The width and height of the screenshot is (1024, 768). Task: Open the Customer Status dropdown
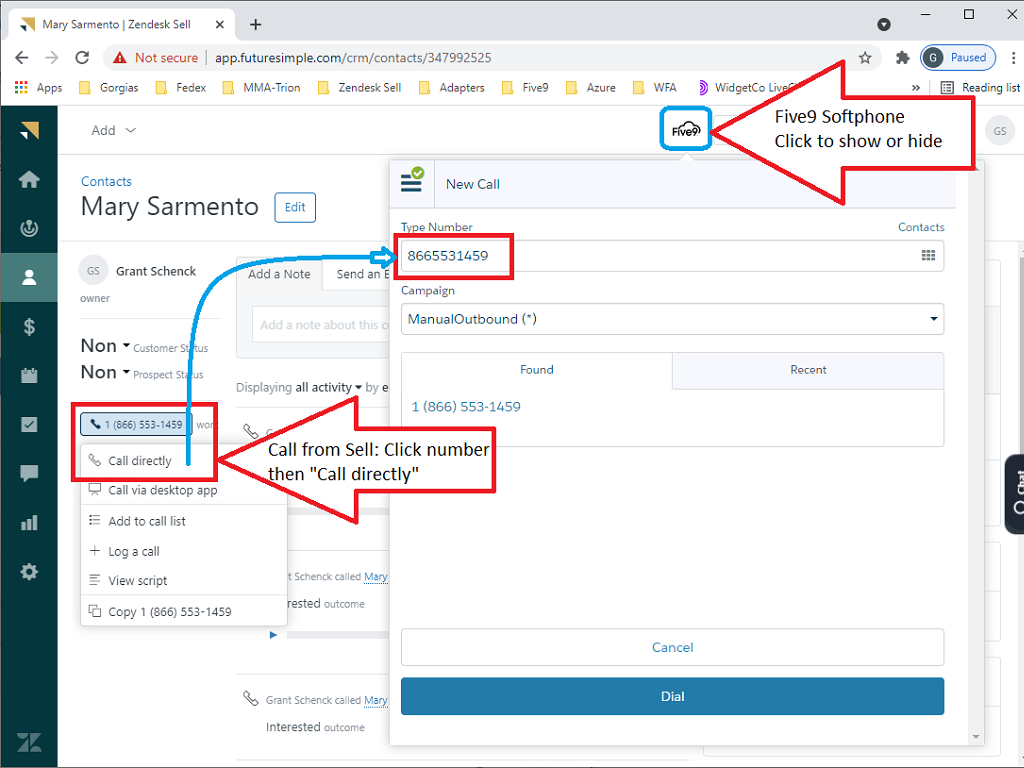click(105, 346)
